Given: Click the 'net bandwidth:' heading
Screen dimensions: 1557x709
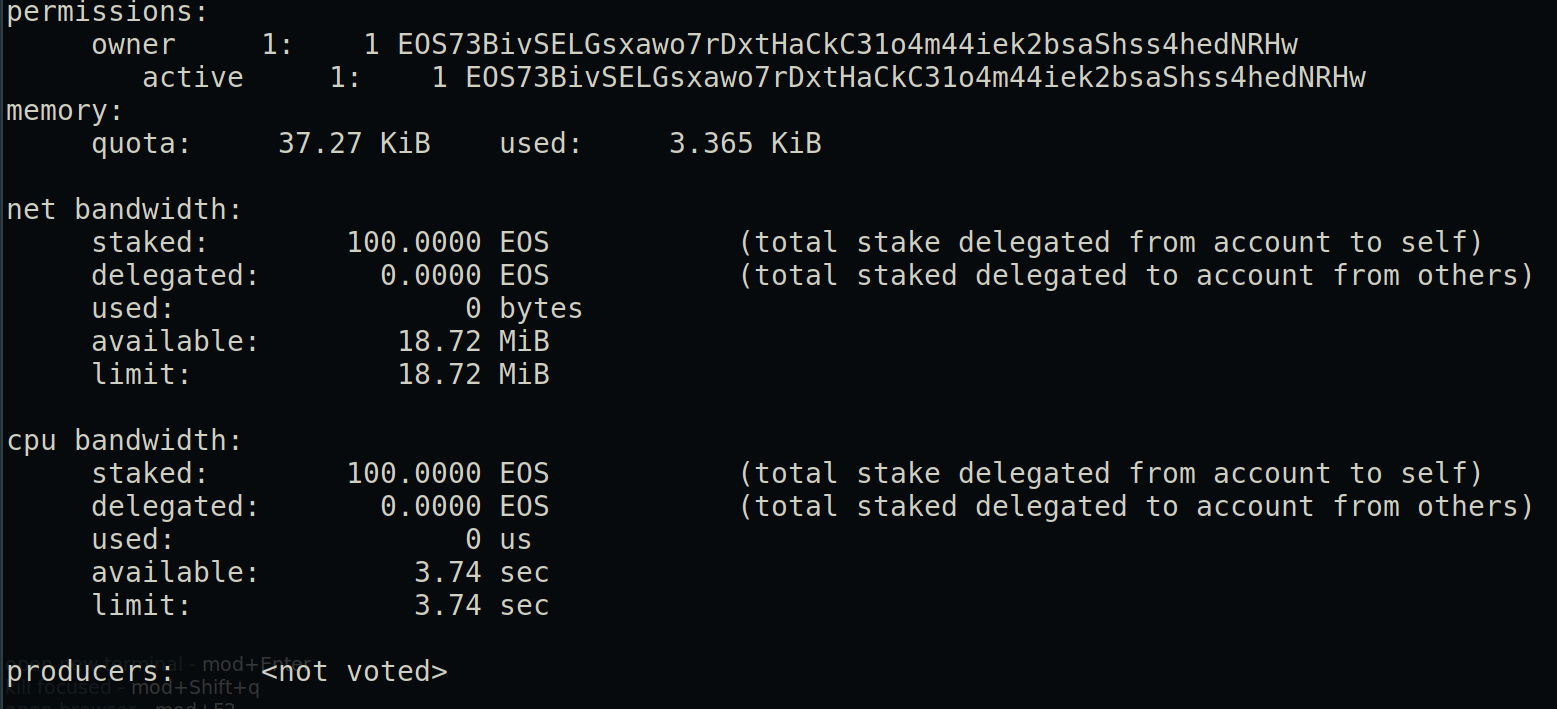Looking at the screenshot, I should click(x=125, y=210).
